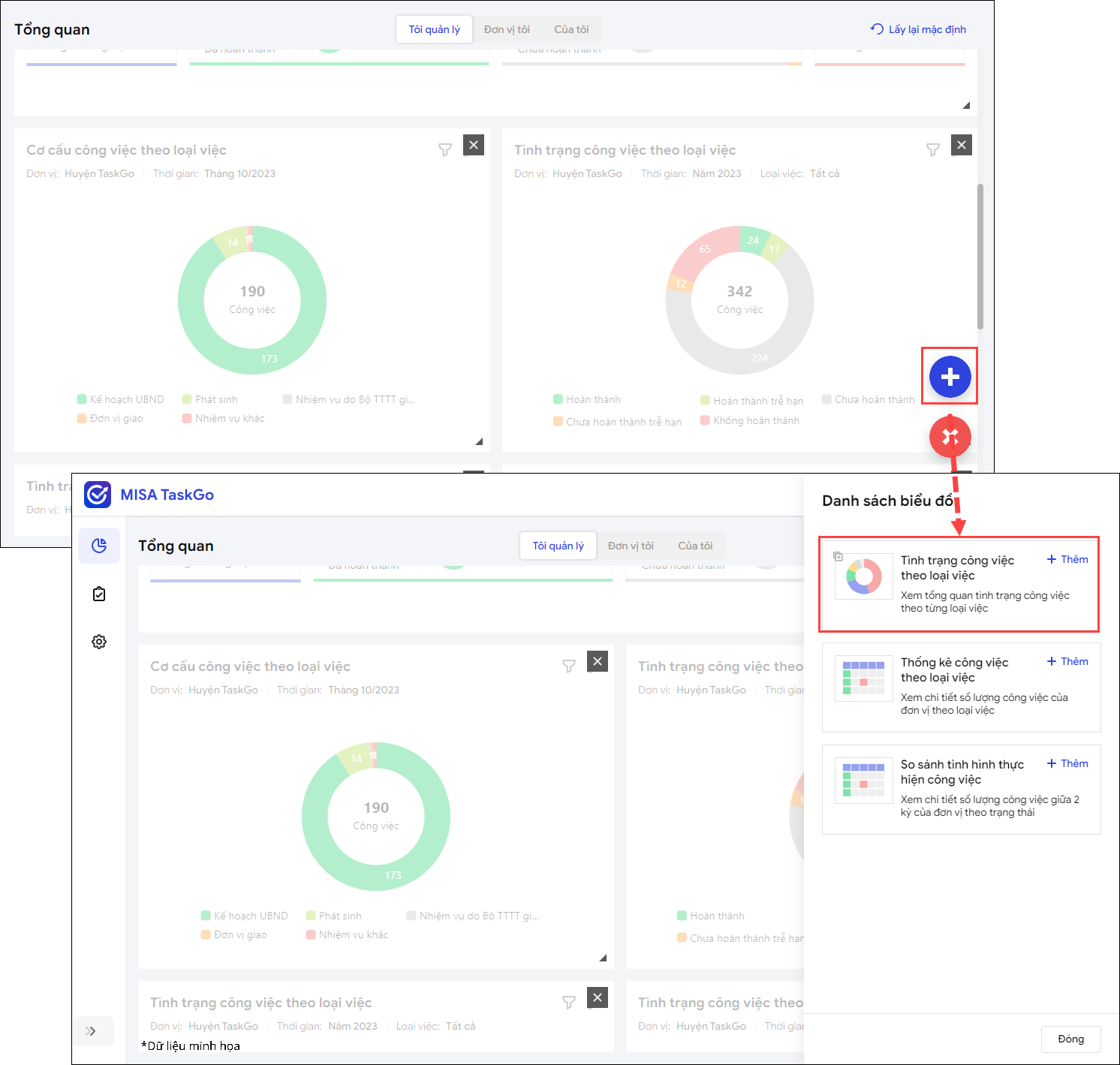Switch to Của tôi tab in lower window

point(695,546)
